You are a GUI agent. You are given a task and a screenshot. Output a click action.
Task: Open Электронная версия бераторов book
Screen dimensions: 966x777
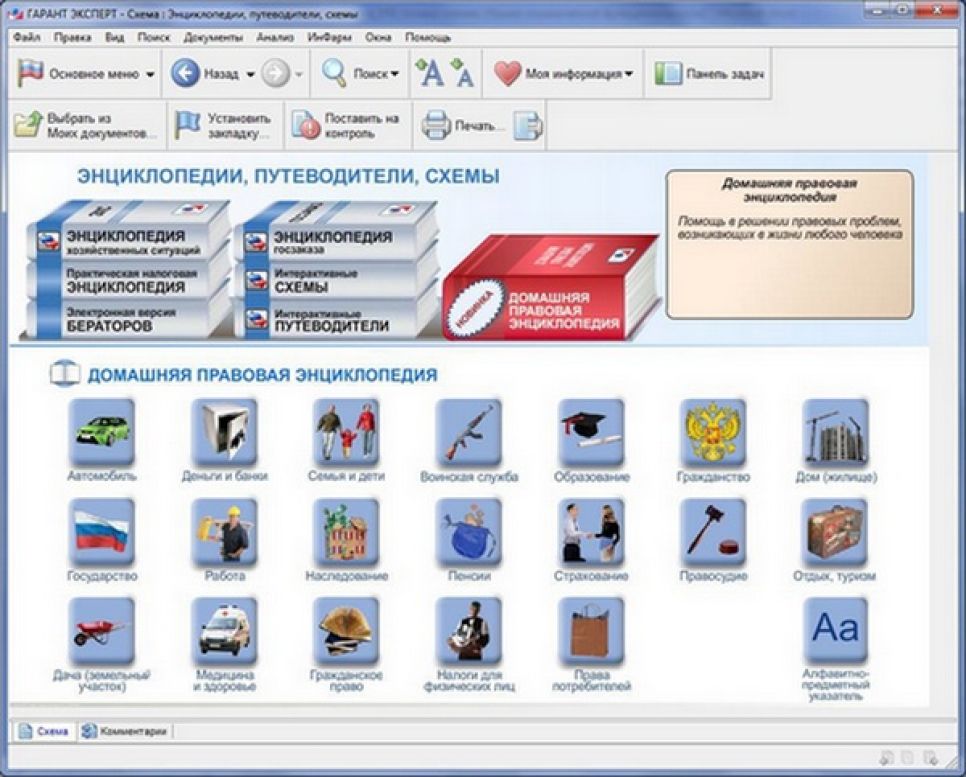(123, 320)
